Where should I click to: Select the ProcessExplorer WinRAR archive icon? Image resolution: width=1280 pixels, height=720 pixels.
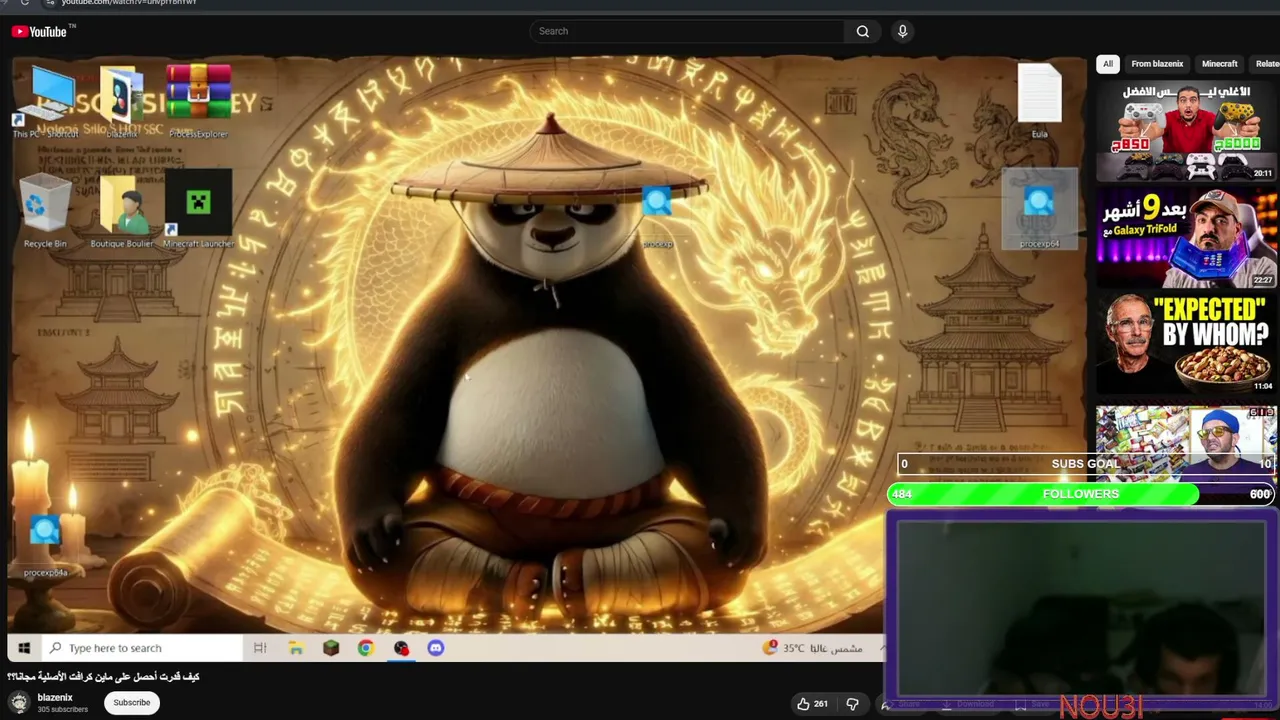(198, 100)
